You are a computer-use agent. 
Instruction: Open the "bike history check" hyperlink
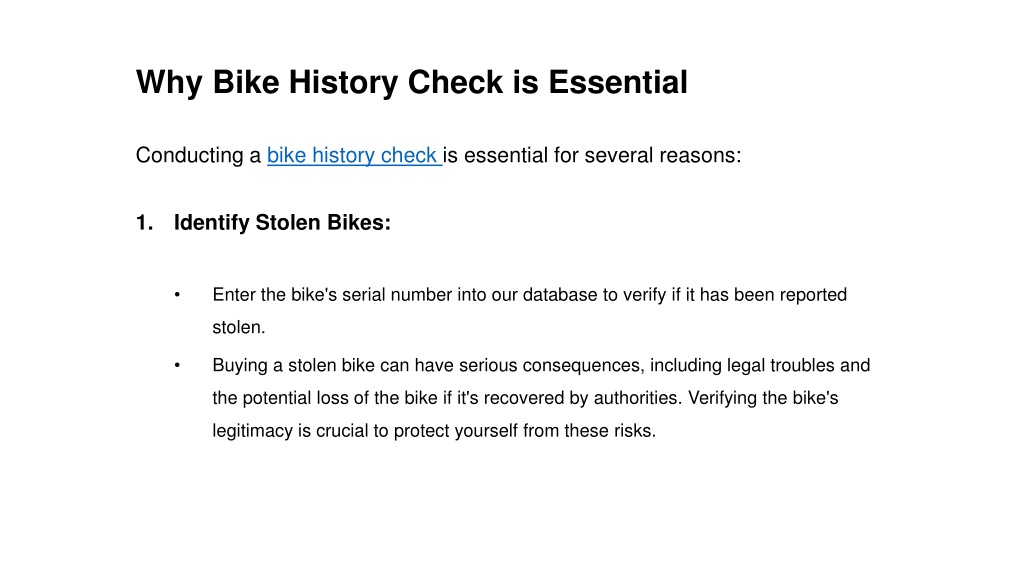(353, 155)
